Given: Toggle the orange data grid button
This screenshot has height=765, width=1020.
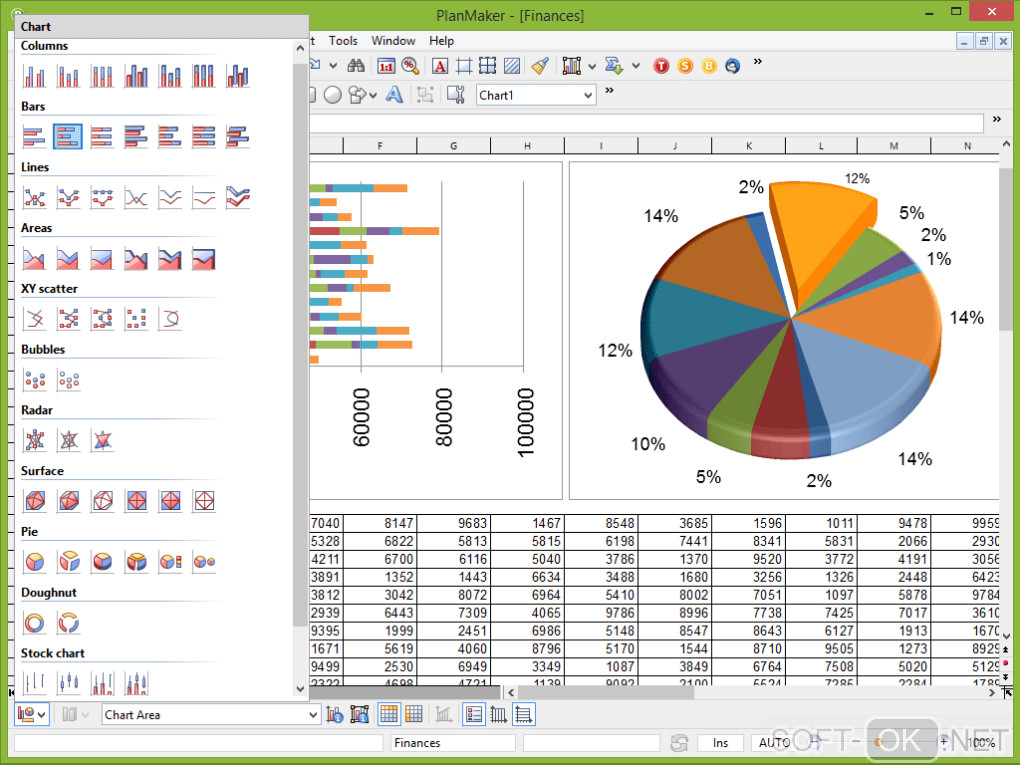Looking at the screenshot, I should click(x=414, y=714).
